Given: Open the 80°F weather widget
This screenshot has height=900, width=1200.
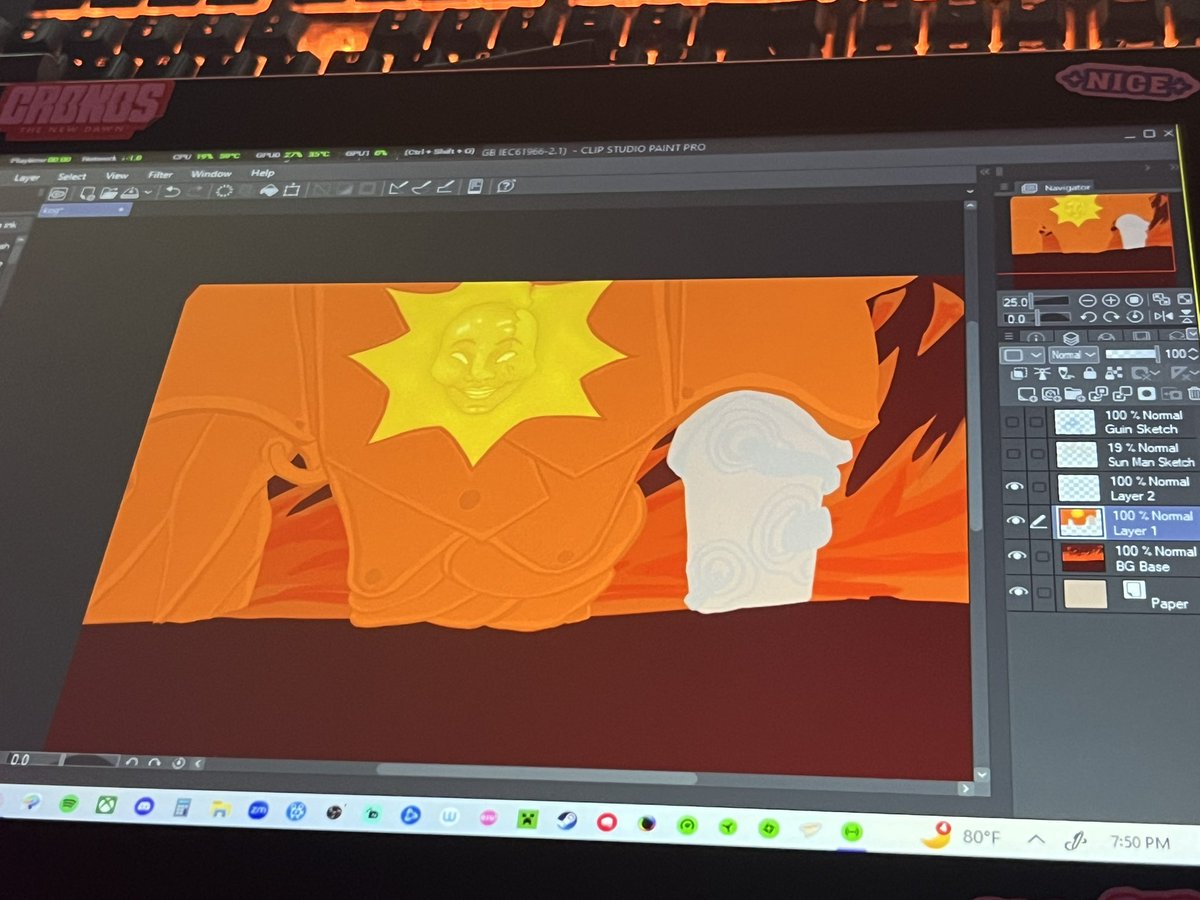Looking at the screenshot, I should 959,835.
